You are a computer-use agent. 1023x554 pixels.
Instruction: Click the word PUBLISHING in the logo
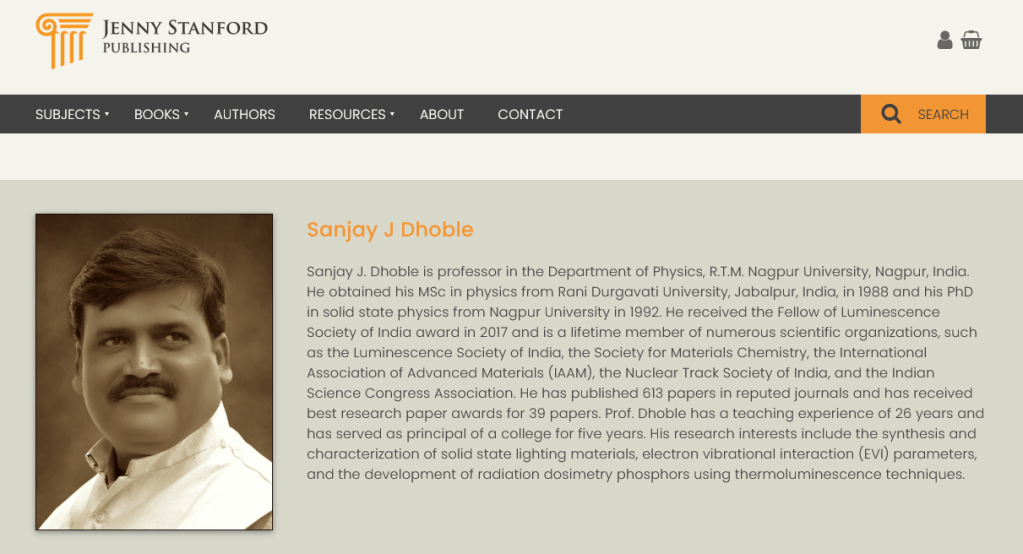point(146,48)
